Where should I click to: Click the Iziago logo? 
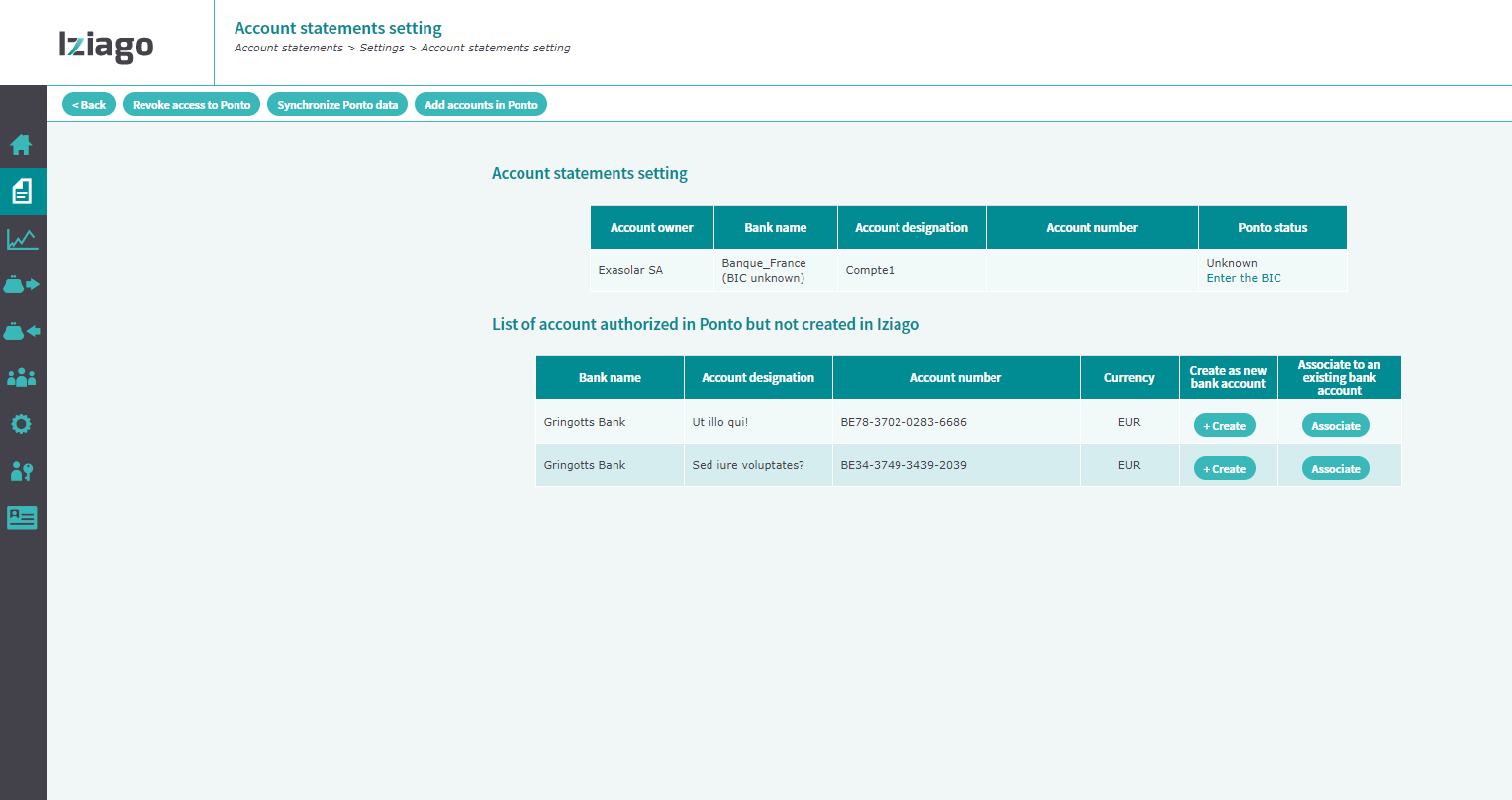coord(106,45)
